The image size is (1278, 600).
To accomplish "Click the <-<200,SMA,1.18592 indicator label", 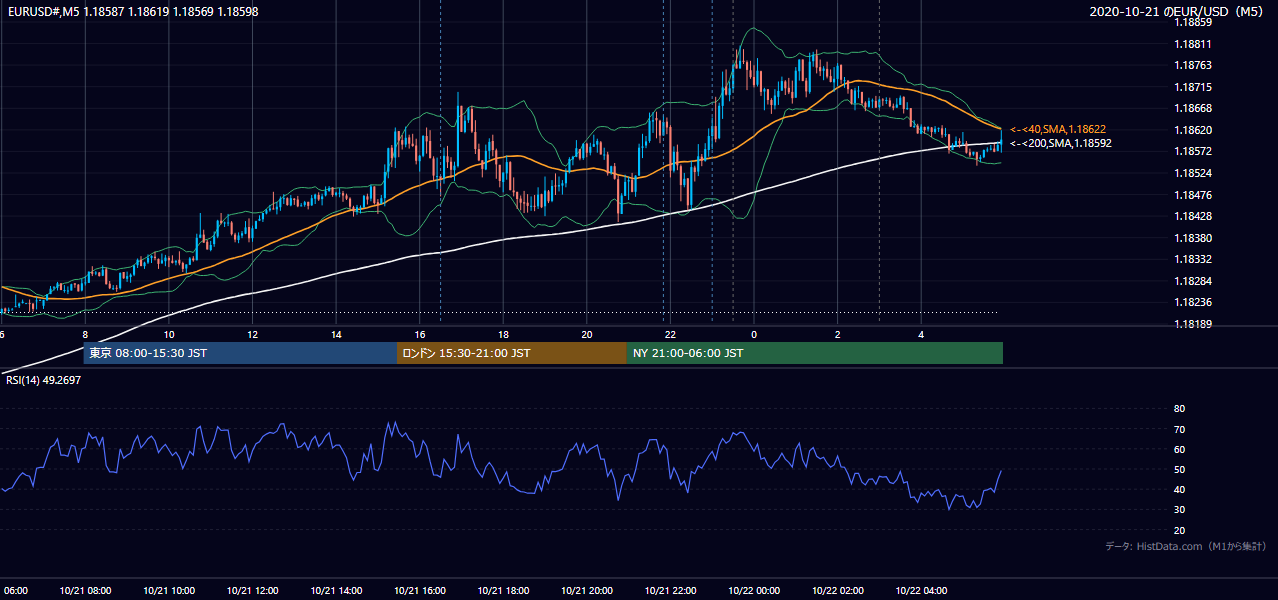I will pos(1061,143).
